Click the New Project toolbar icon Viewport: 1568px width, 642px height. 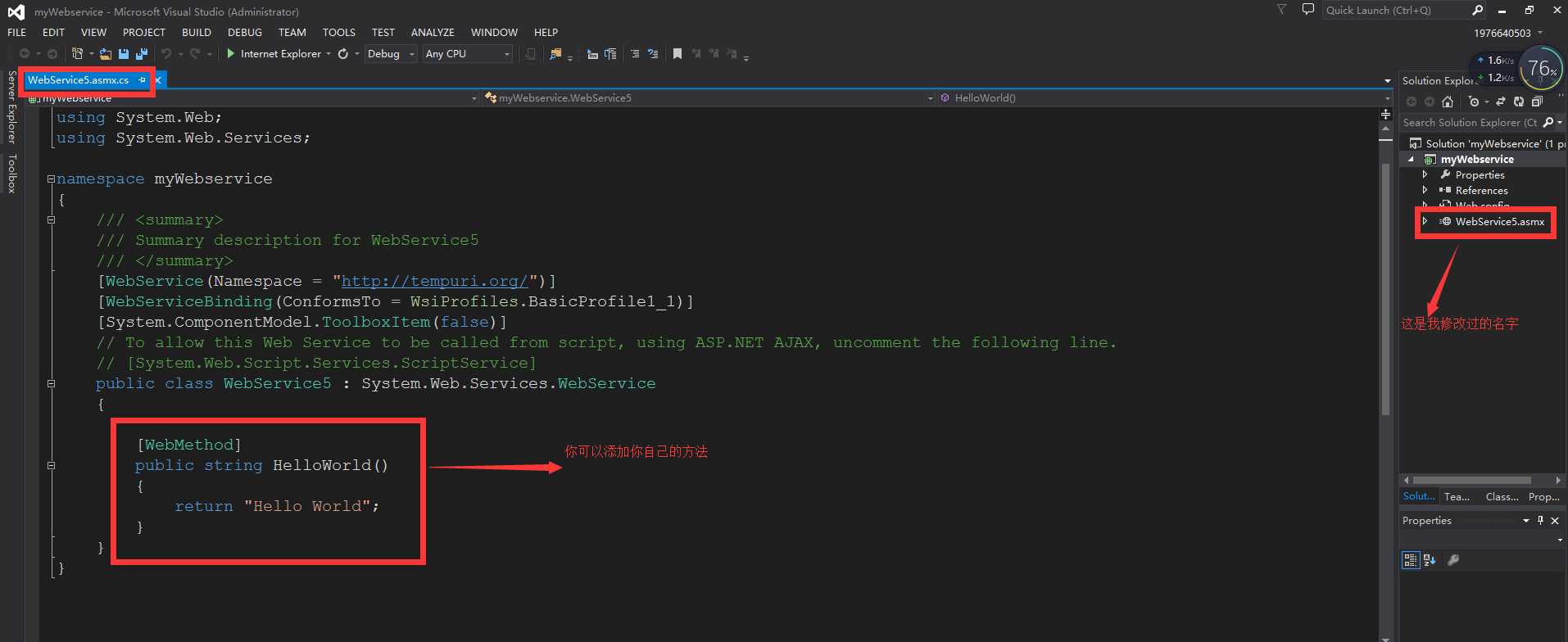[77, 53]
